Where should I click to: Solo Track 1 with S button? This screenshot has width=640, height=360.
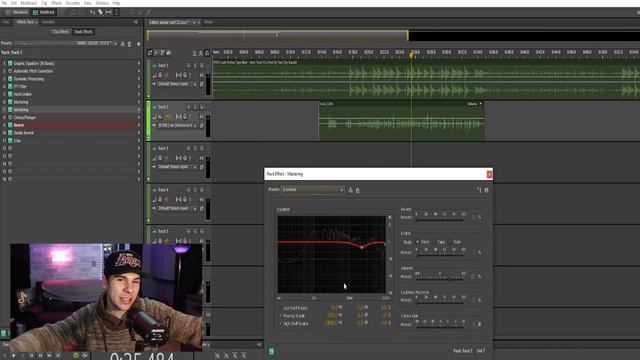coord(195,66)
